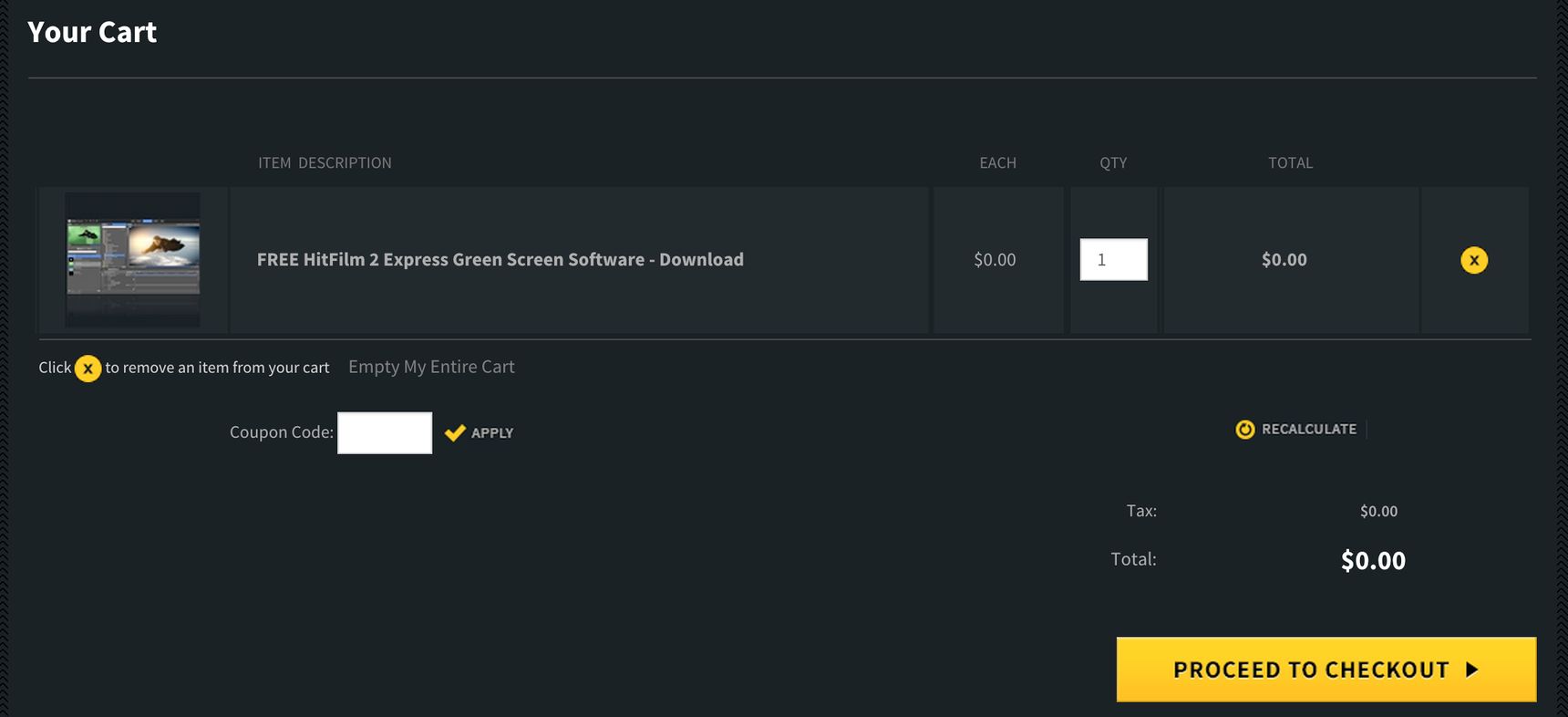
Task: Remove HitFilm 2 Express using yellow X icon
Action: click(x=1474, y=260)
